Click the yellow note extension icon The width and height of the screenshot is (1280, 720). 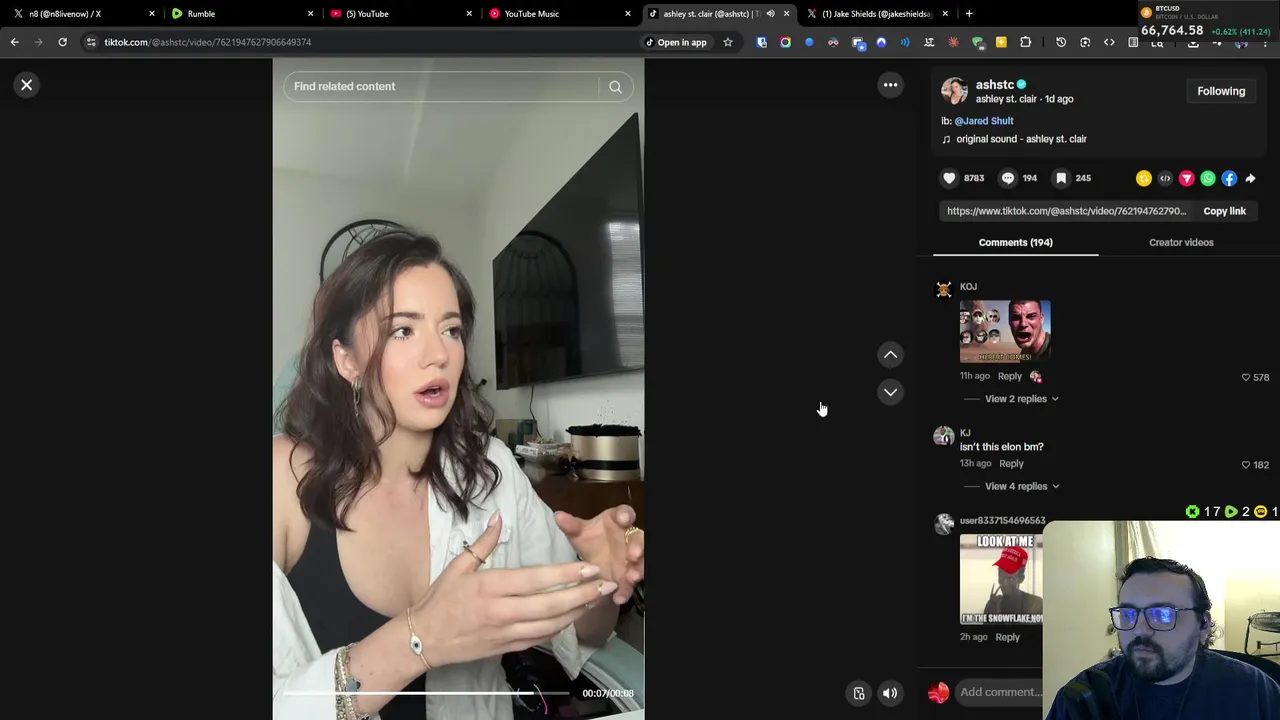[x=1001, y=42]
